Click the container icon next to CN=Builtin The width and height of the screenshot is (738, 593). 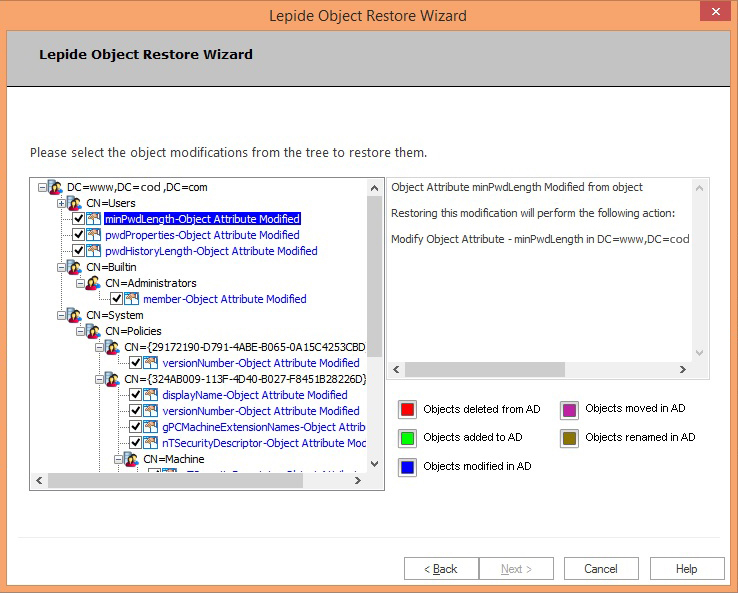click(x=74, y=267)
